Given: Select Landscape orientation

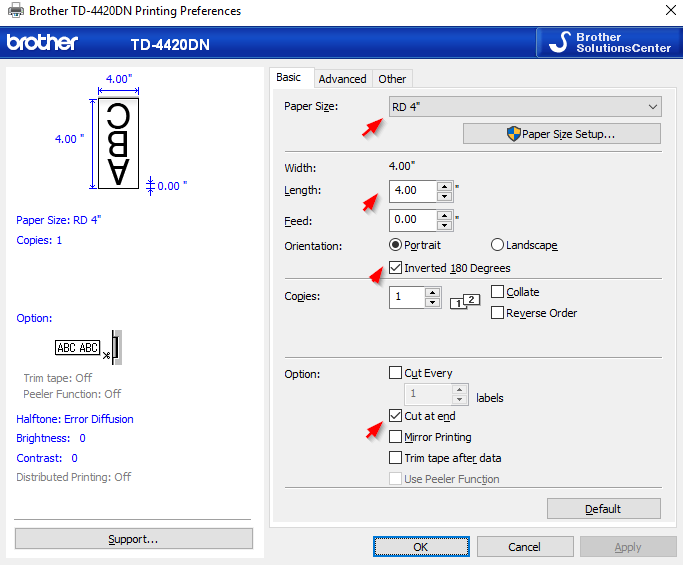Looking at the screenshot, I should point(524,245).
